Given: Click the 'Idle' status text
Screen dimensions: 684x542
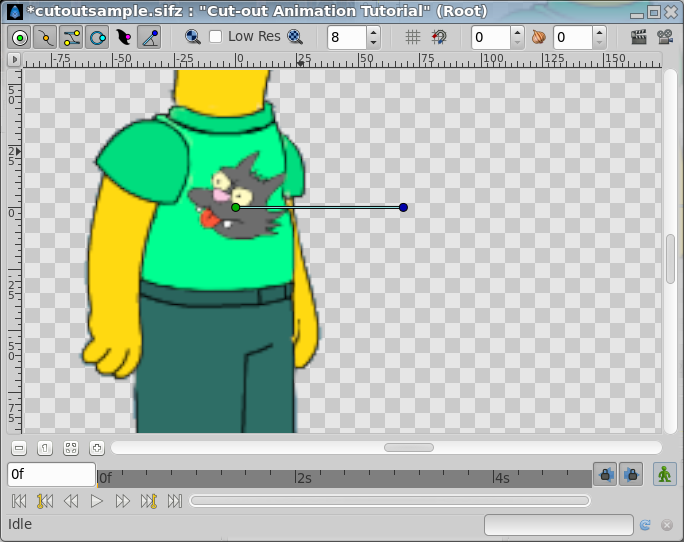Looking at the screenshot, I should [x=20, y=524].
